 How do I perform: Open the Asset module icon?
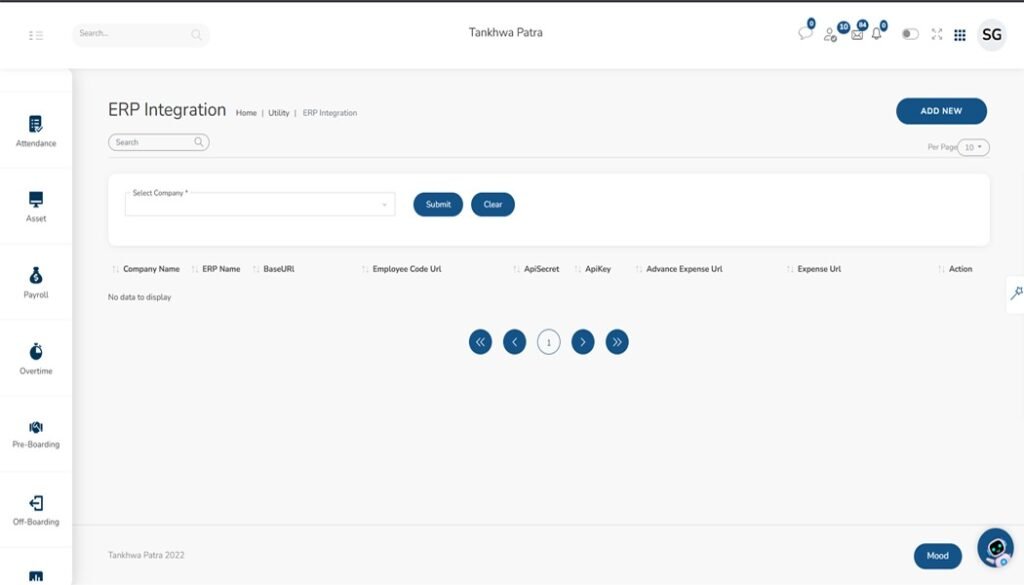tap(36, 199)
